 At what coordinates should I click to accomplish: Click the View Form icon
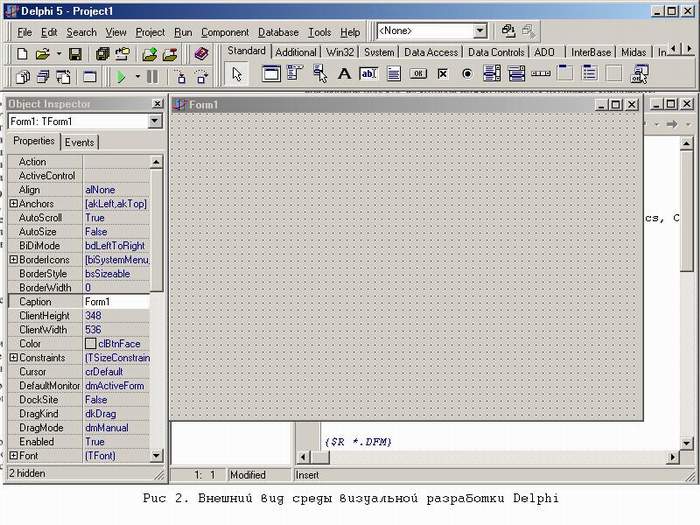click(x=43, y=77)
